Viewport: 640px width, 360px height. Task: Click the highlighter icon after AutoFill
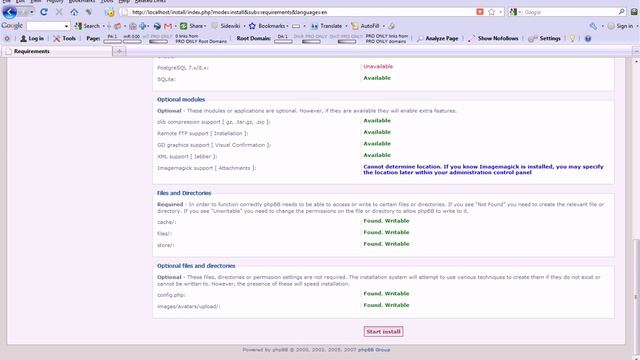click(x=391, y=26)
